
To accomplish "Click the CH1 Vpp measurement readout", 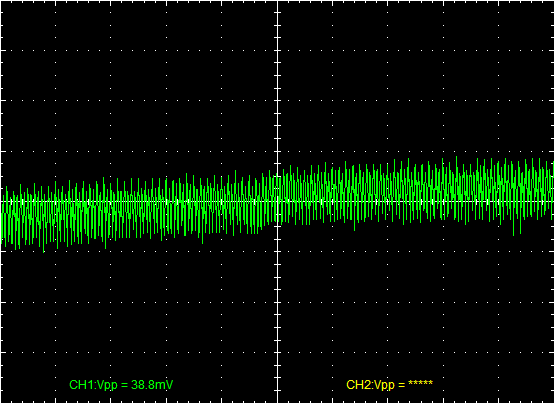I will coord(121,385).
